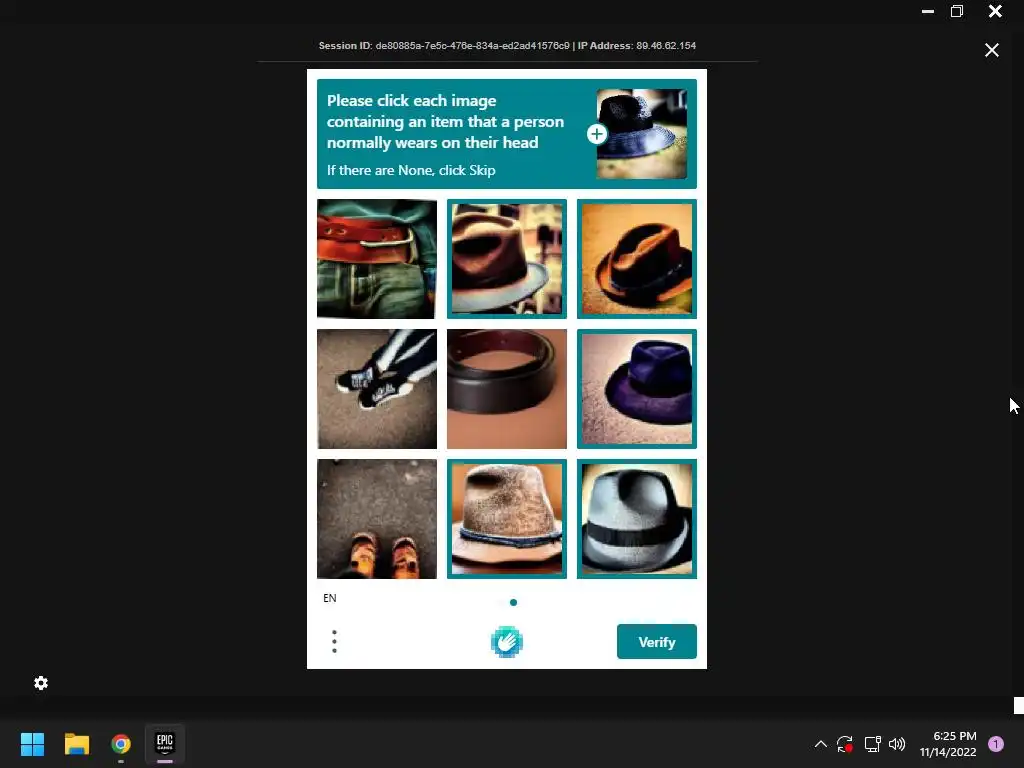Select the black sneakers image
The image size is (1024, 768).
click(x=377, y=389)
